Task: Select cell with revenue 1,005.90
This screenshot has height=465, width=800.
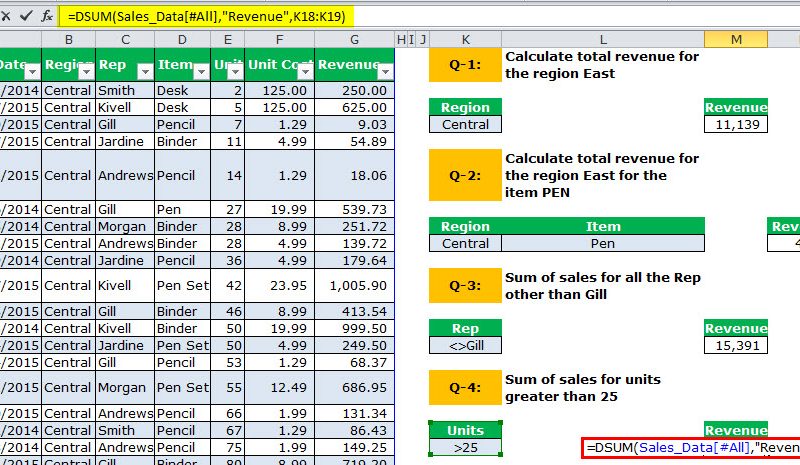Action: click(355, 285)
